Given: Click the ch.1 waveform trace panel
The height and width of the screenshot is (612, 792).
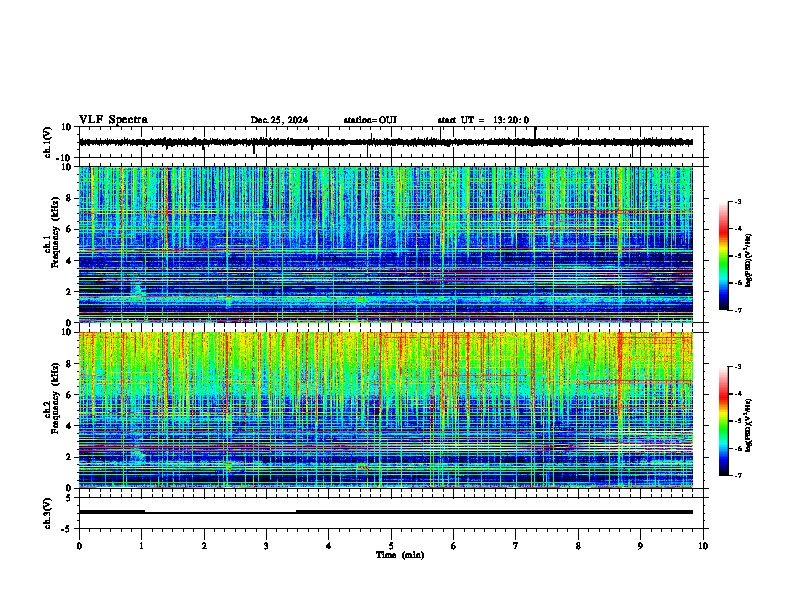Looking at the screenshot, I should coord(393,142).
